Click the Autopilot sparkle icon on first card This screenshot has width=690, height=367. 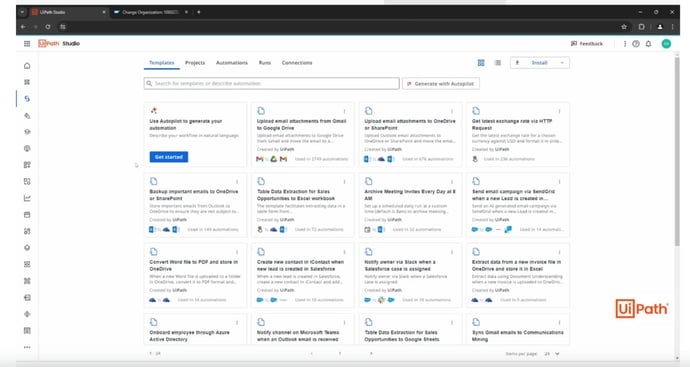coord(154,110)
